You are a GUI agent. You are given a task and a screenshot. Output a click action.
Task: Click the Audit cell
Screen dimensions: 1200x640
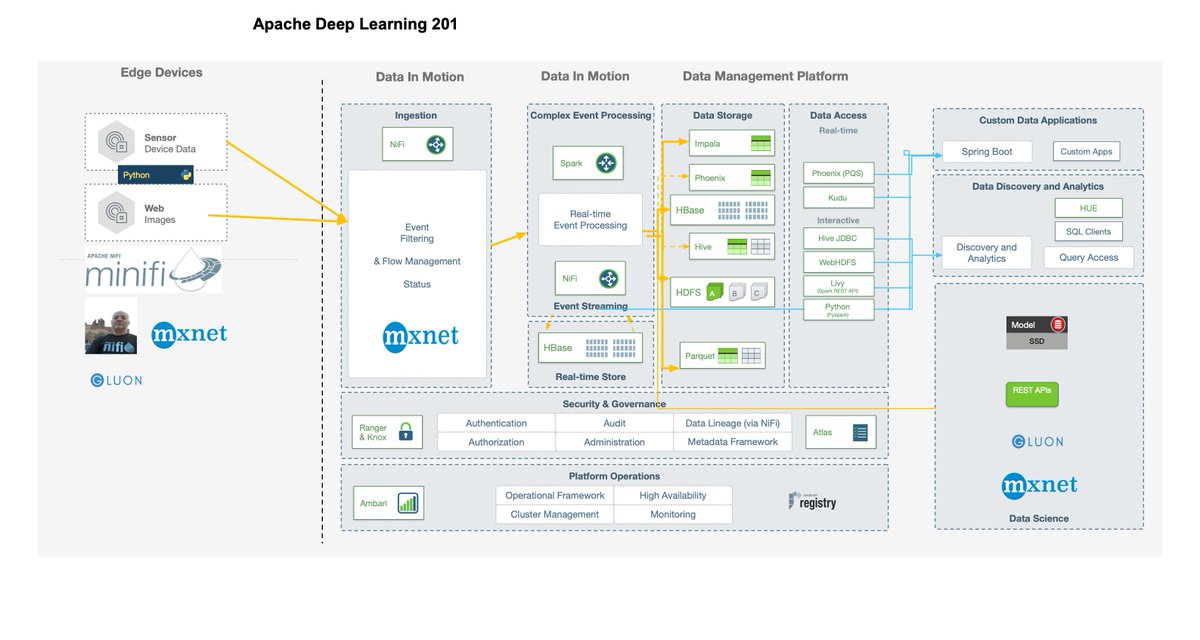(614, 423)
